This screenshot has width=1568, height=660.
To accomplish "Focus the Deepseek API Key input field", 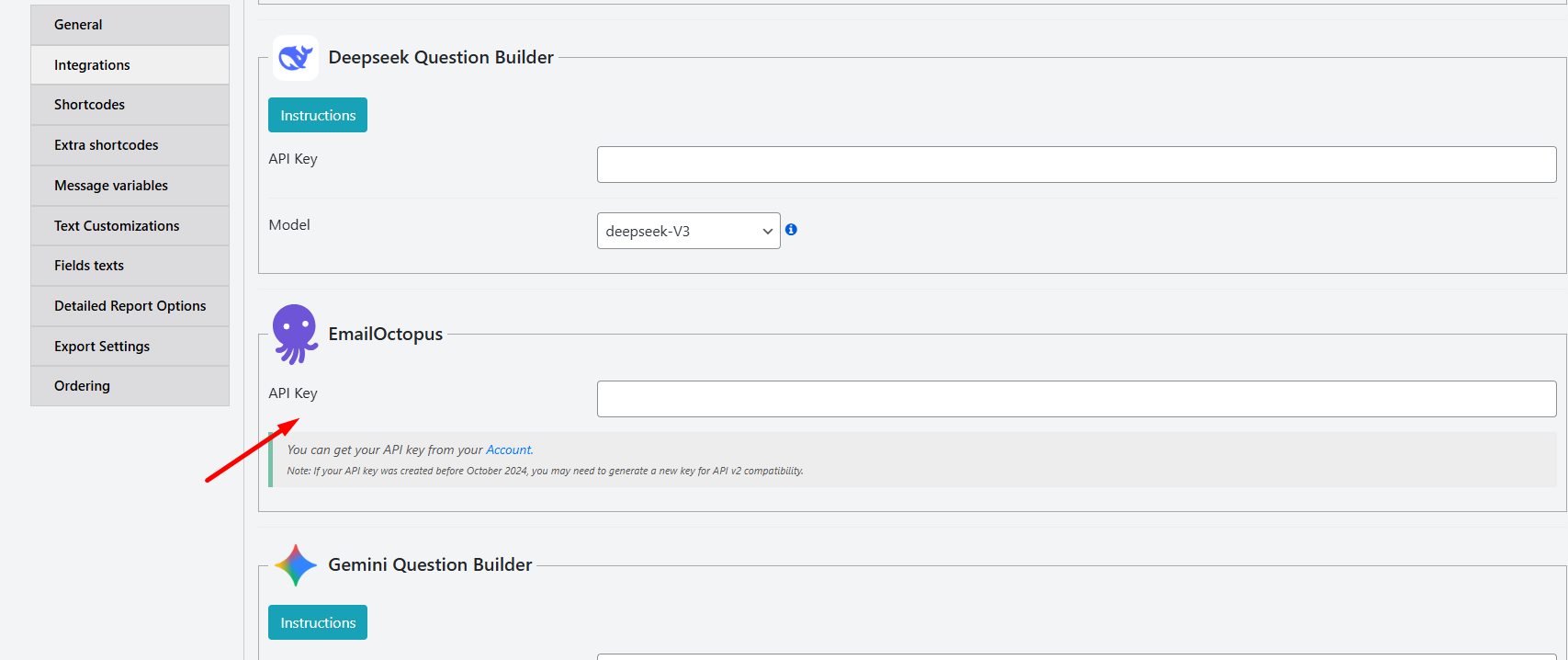I will (x=1077, y=165).
